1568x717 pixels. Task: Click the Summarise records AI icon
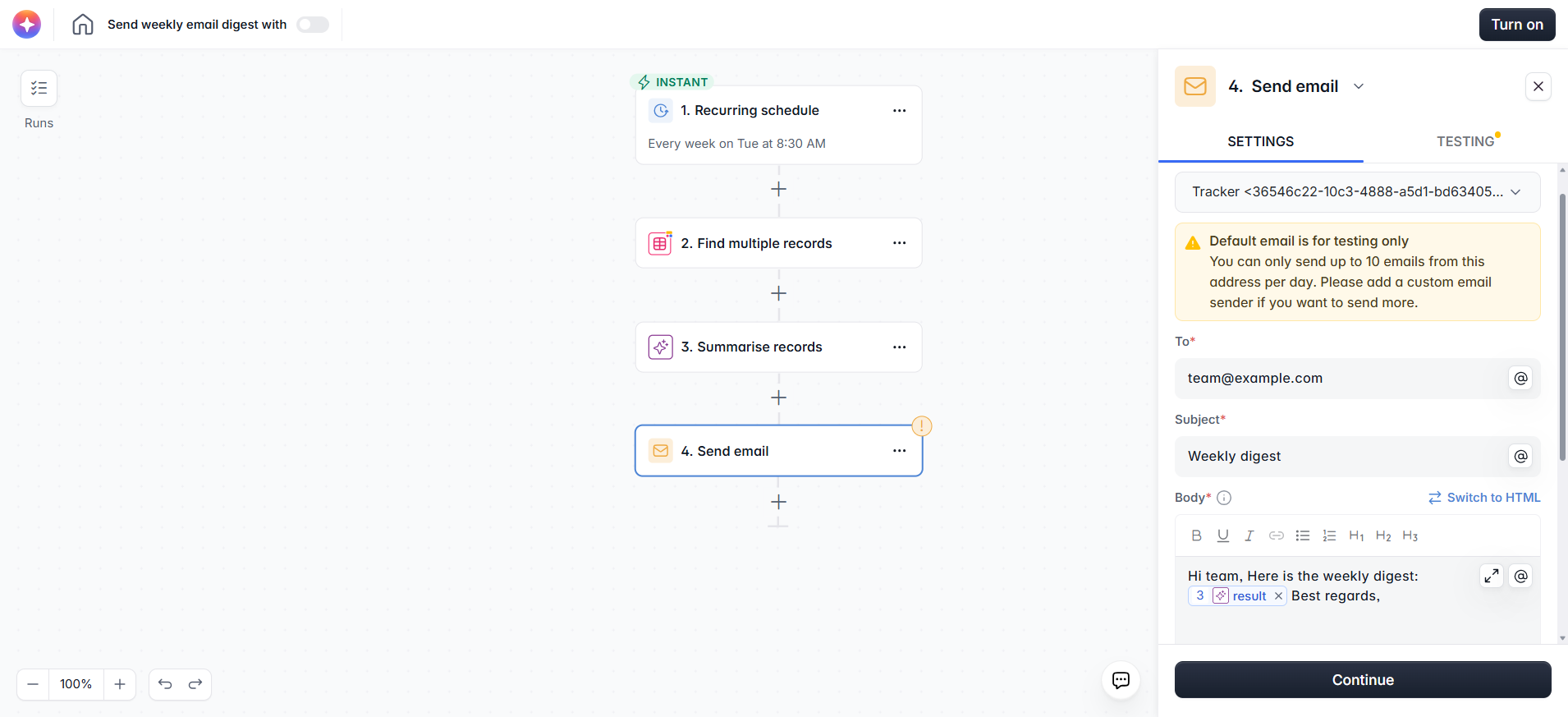[661, 347]
